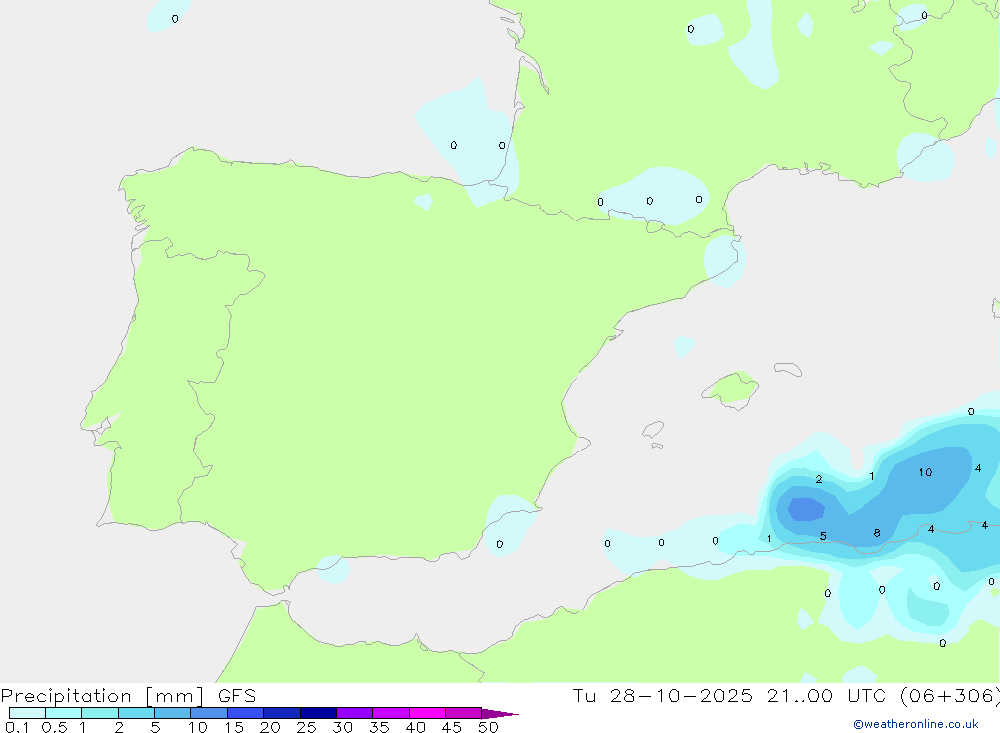Click the map rainfall value '8'

click(877, 533)
